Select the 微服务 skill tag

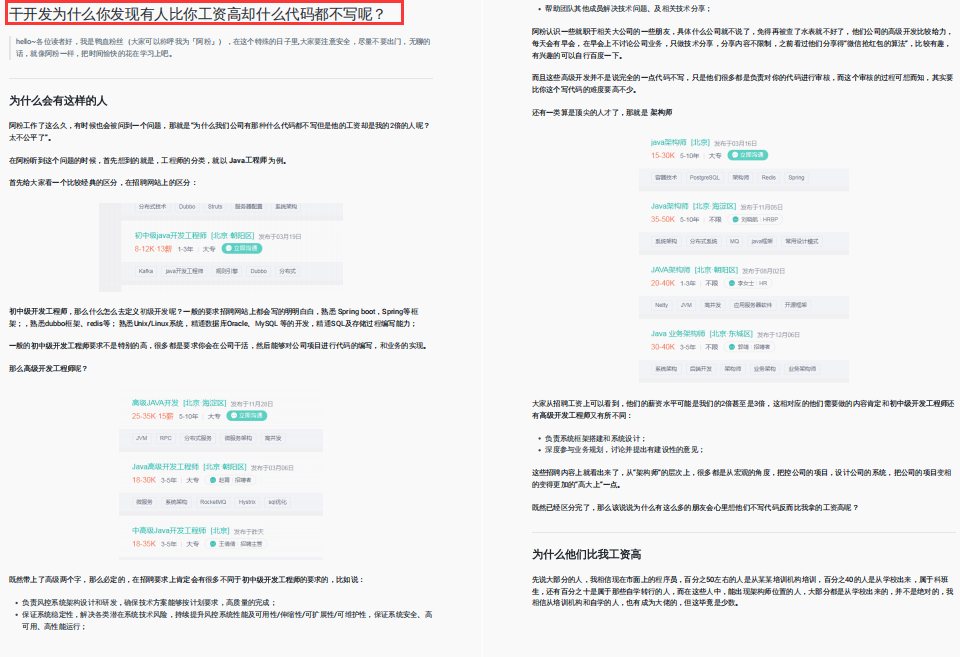point(144,502)
